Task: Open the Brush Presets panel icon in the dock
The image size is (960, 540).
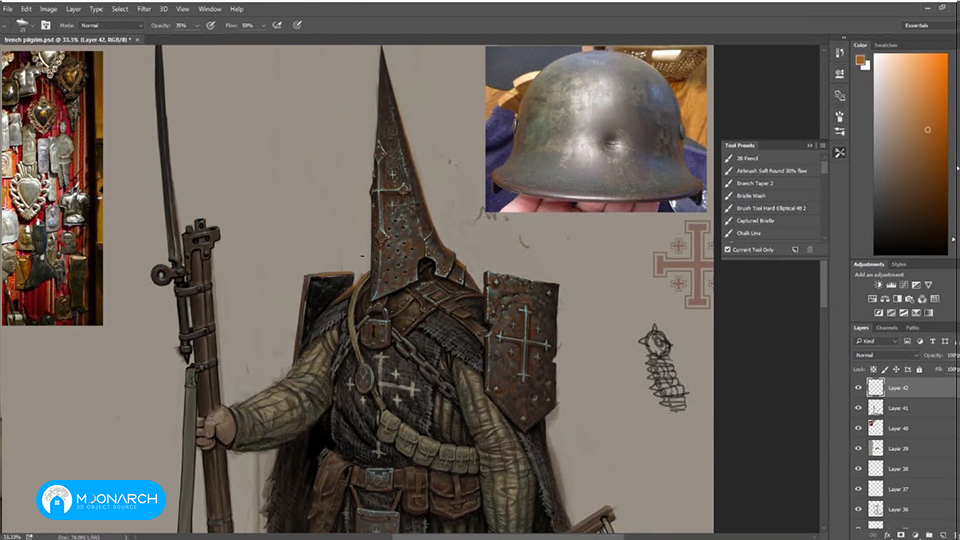Action: 839,74
